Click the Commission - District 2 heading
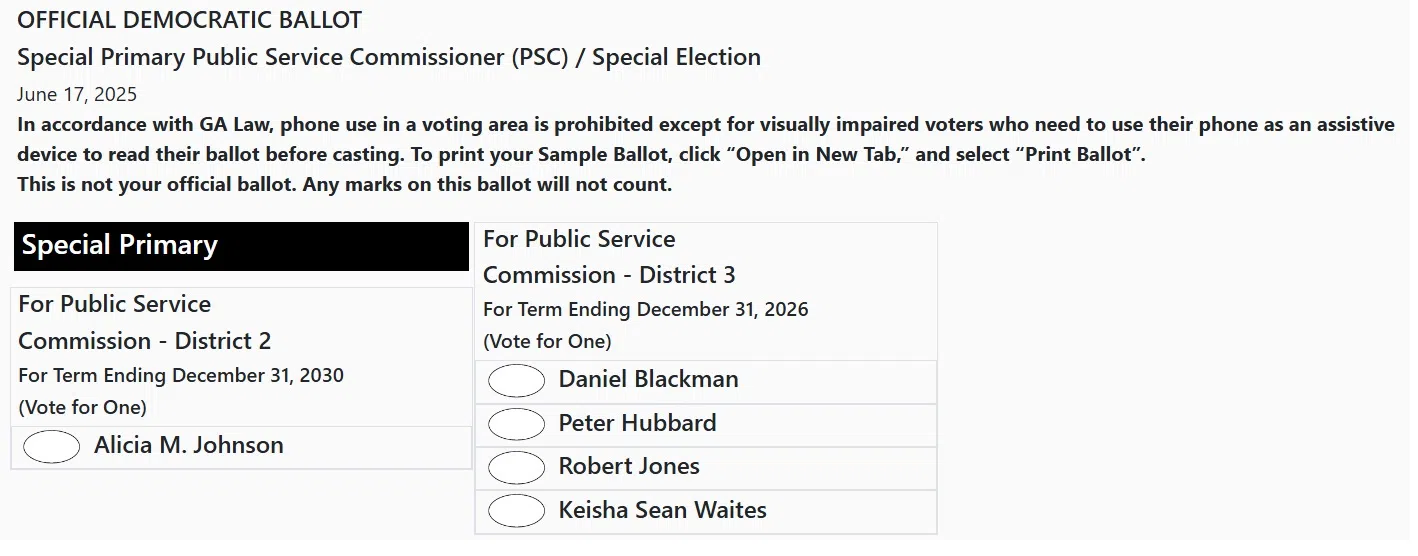This screenshot has height=556, width=1418. point(144,341)
